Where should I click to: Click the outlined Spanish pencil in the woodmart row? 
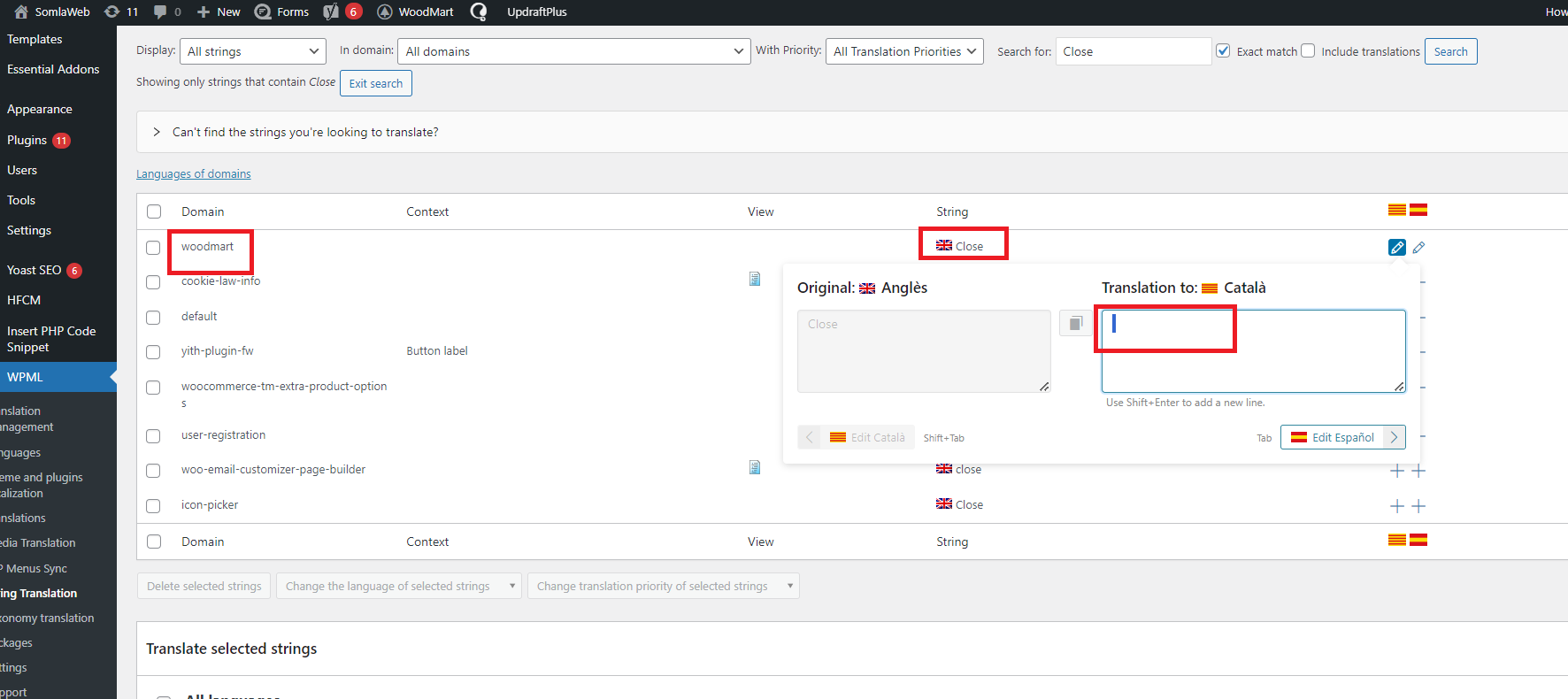pos(1418,248)
